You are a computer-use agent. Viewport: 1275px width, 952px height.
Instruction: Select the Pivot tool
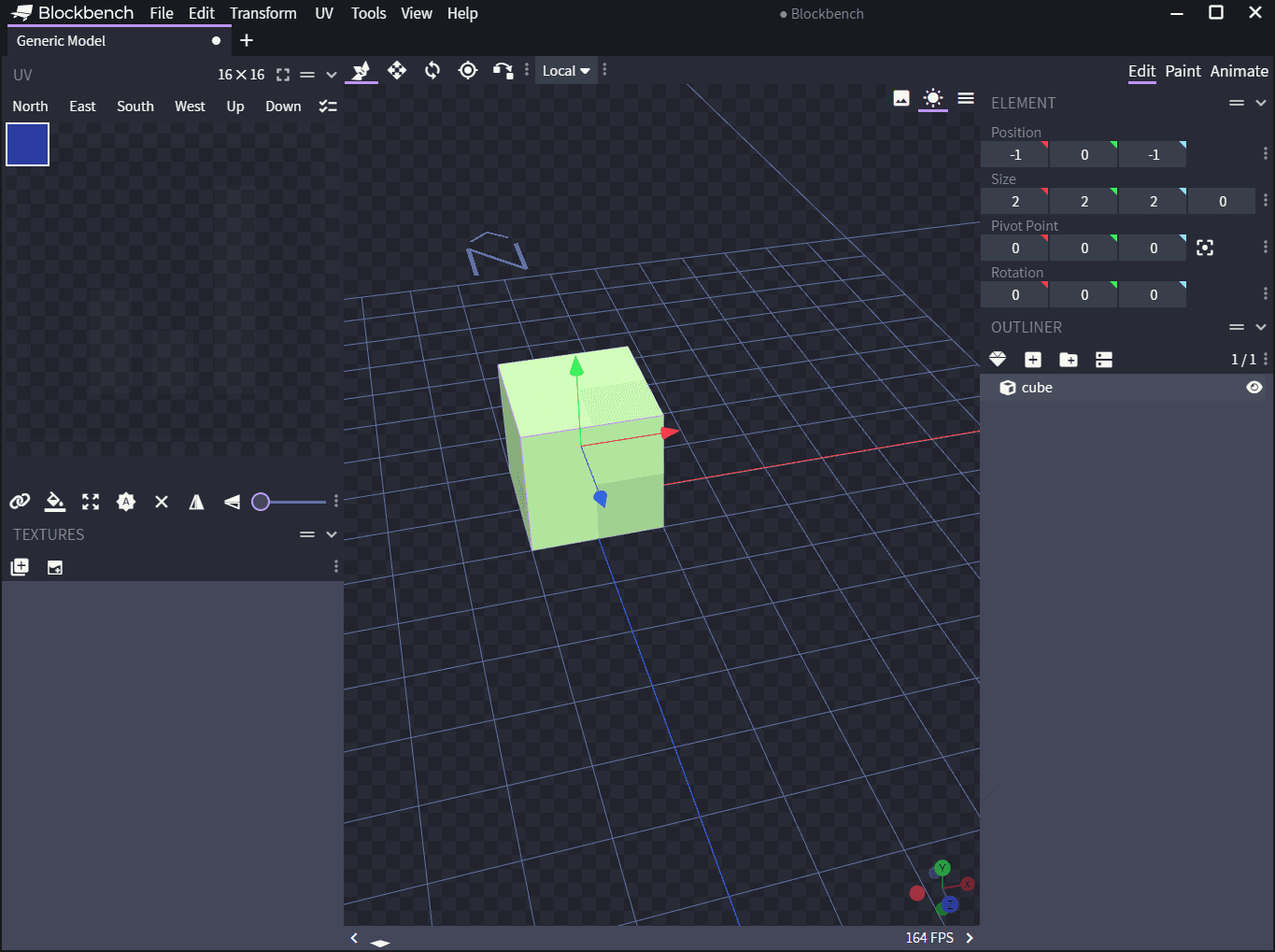[468, 70]
